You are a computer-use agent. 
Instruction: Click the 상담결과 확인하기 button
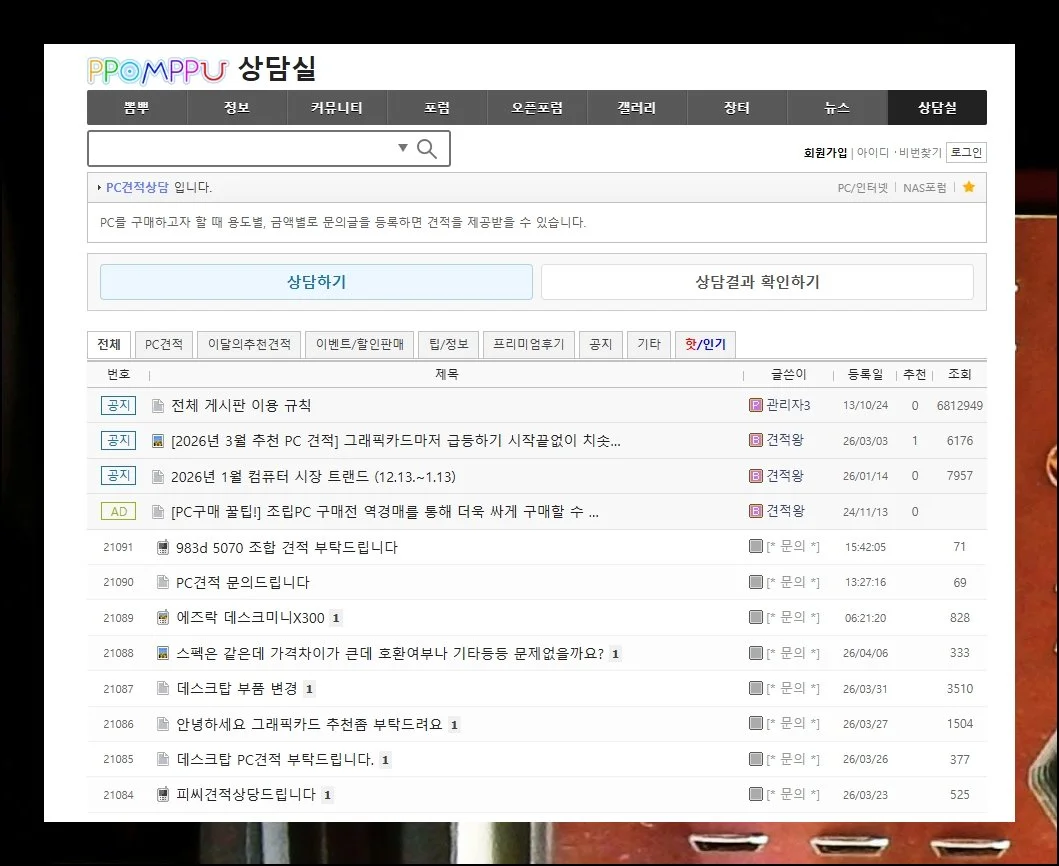pos(756,282)
